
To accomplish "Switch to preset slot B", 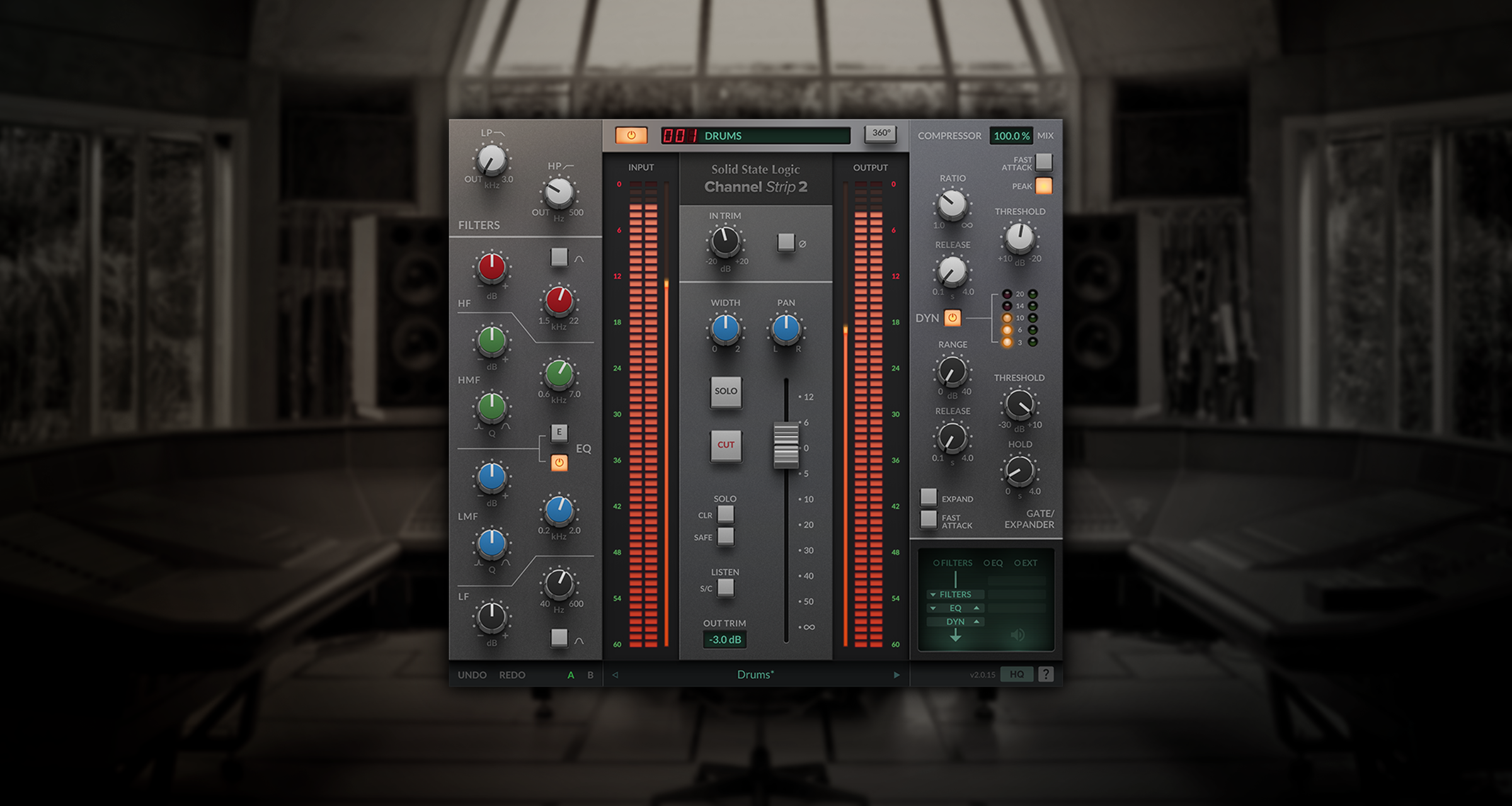I will coord(590,675).
